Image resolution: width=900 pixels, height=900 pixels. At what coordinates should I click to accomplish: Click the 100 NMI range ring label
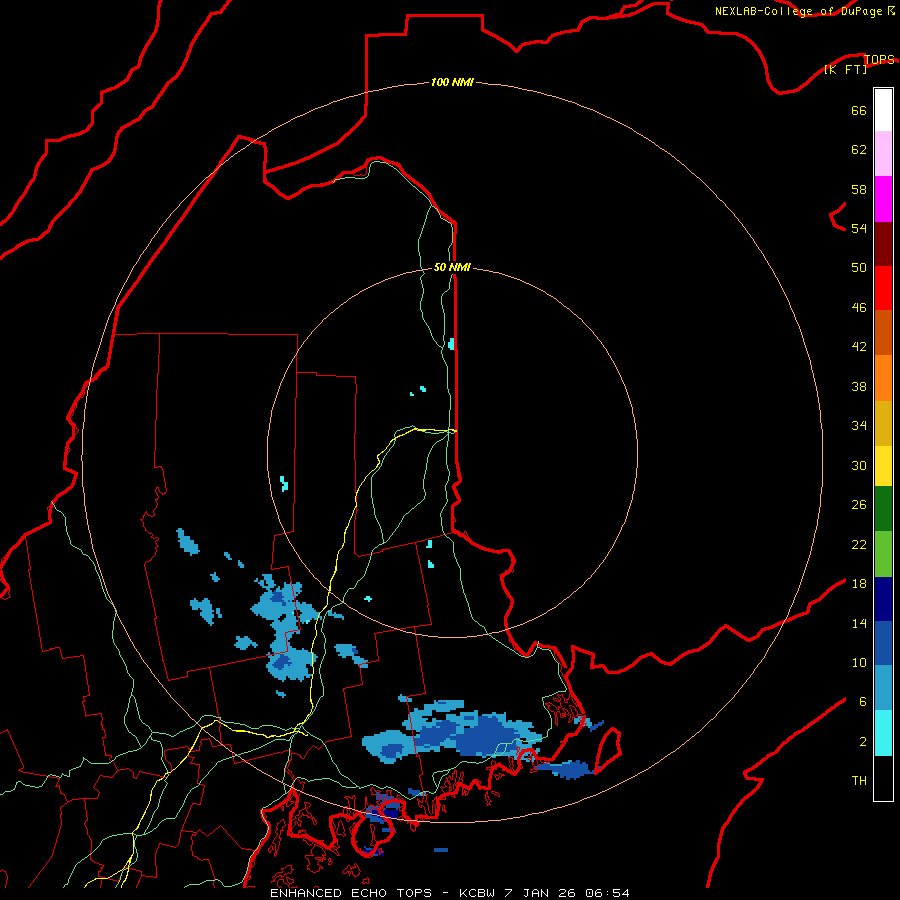pyautogui.click(x=452, y=82)
